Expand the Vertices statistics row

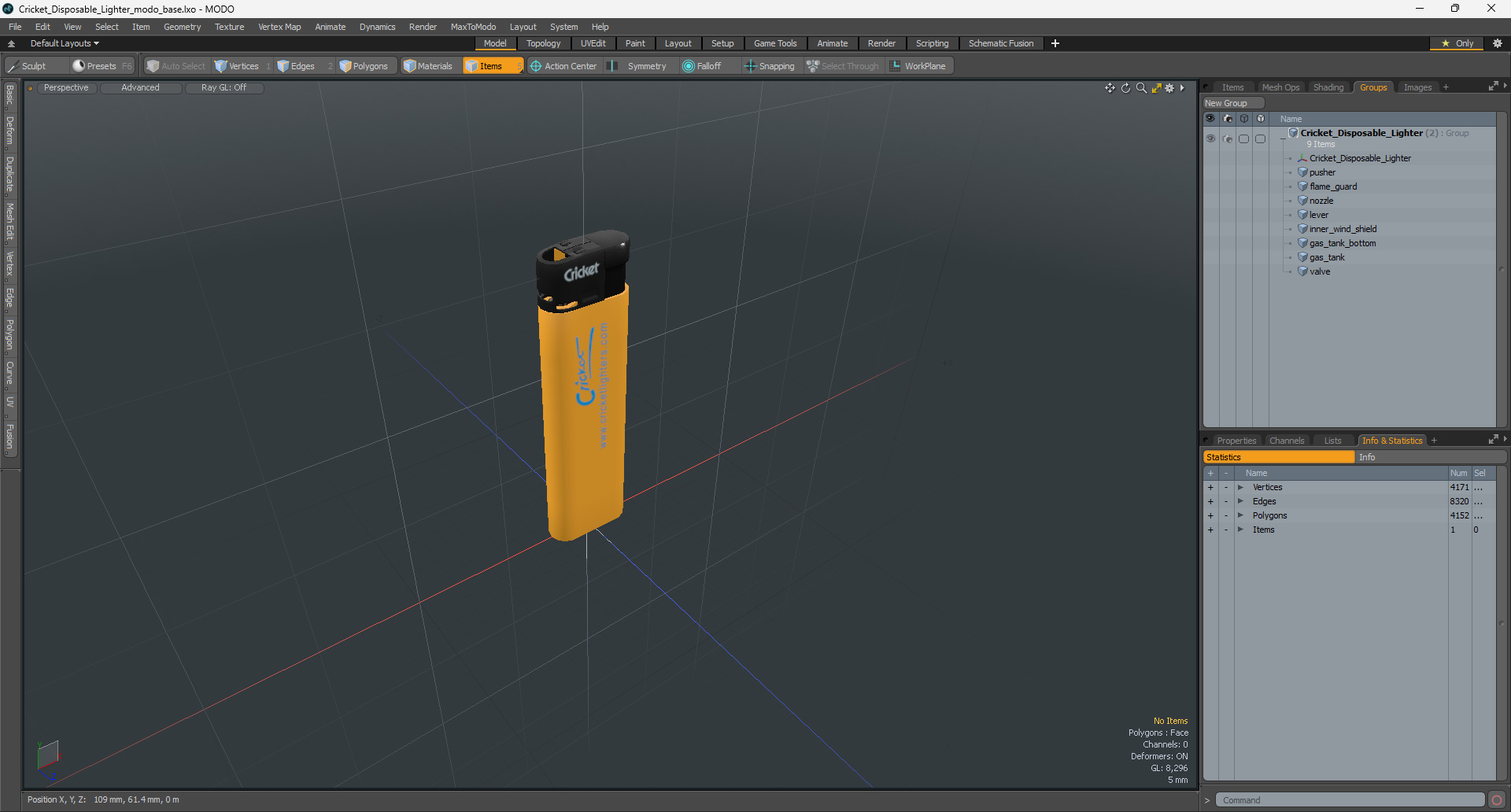pos(1240,487)
